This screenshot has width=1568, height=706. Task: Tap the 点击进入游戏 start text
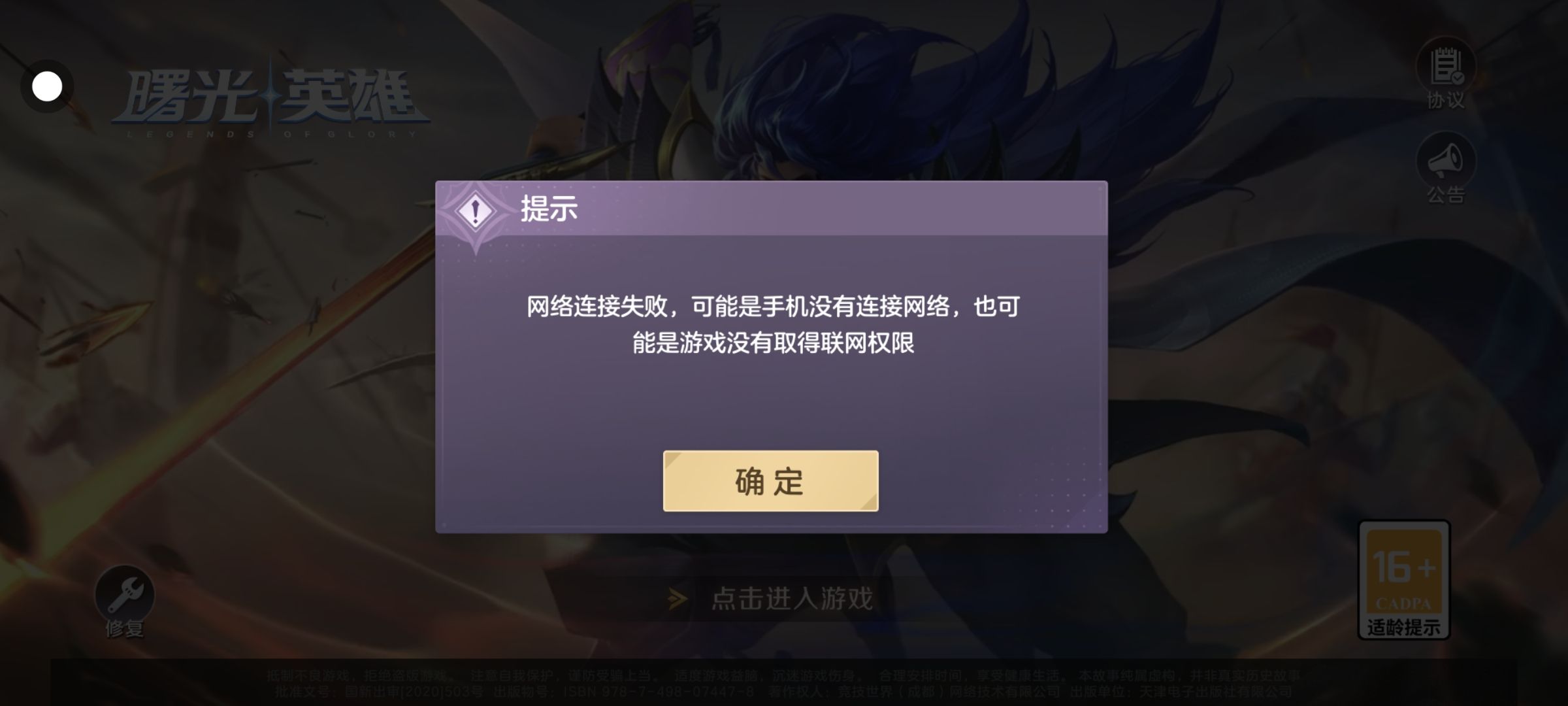click(792, 598)
